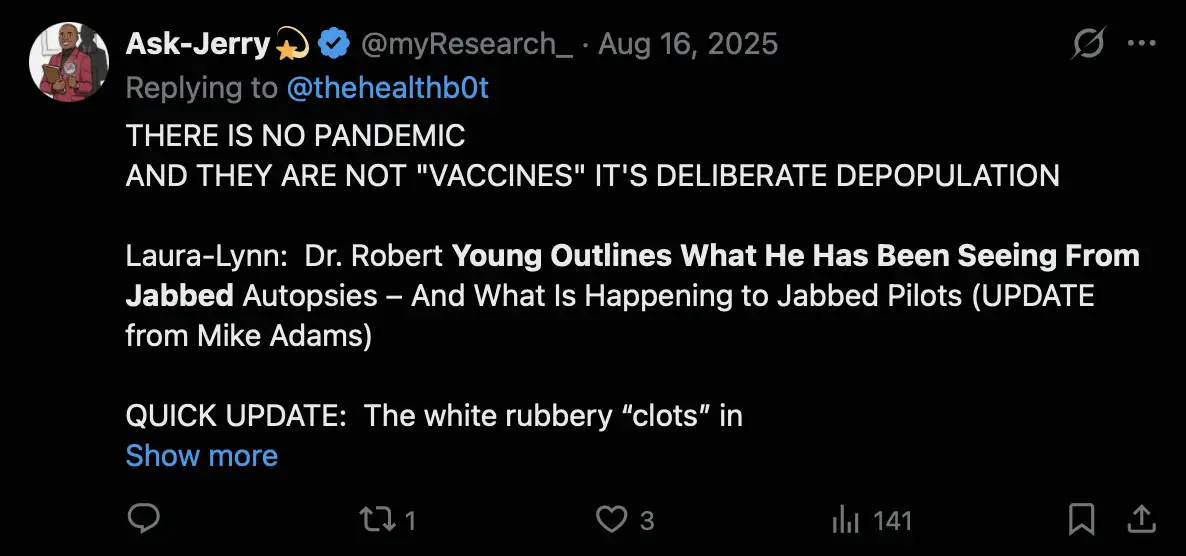
Task: Open the Grok explain icon
Action: (1087, 44)
